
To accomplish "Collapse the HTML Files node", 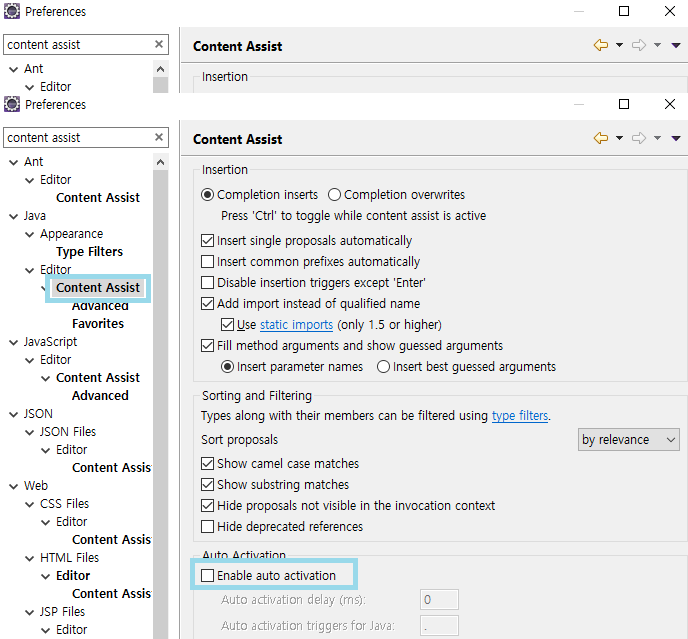I will [x=29, y=558].
